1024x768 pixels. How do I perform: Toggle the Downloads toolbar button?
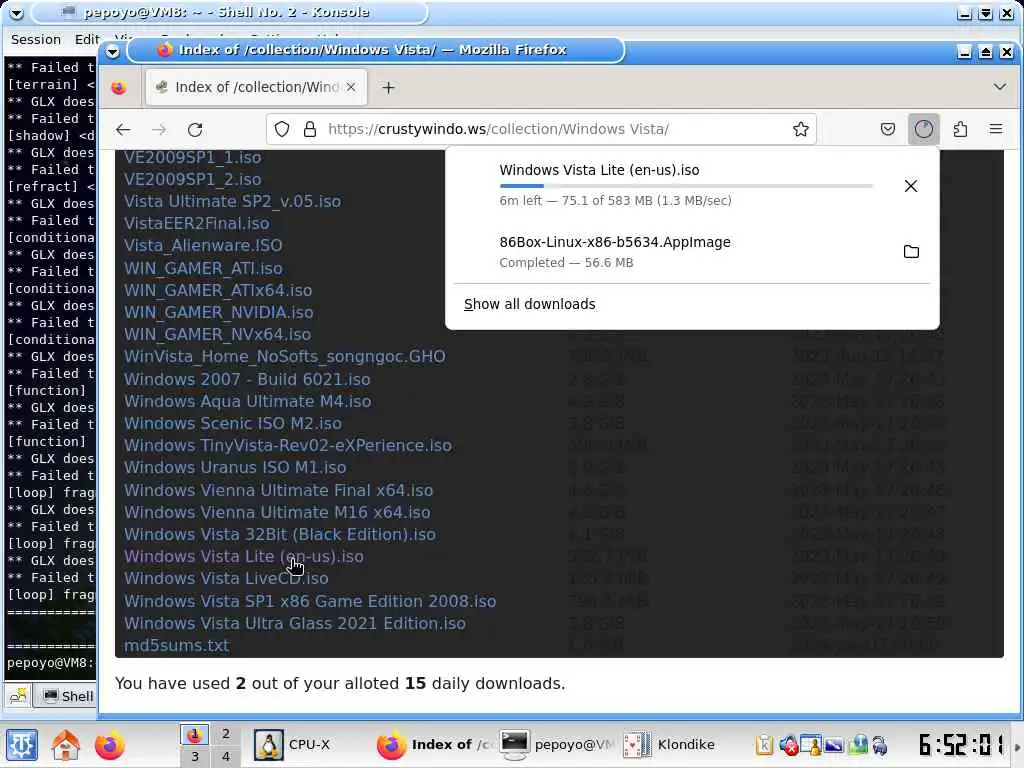click(923, 129)
